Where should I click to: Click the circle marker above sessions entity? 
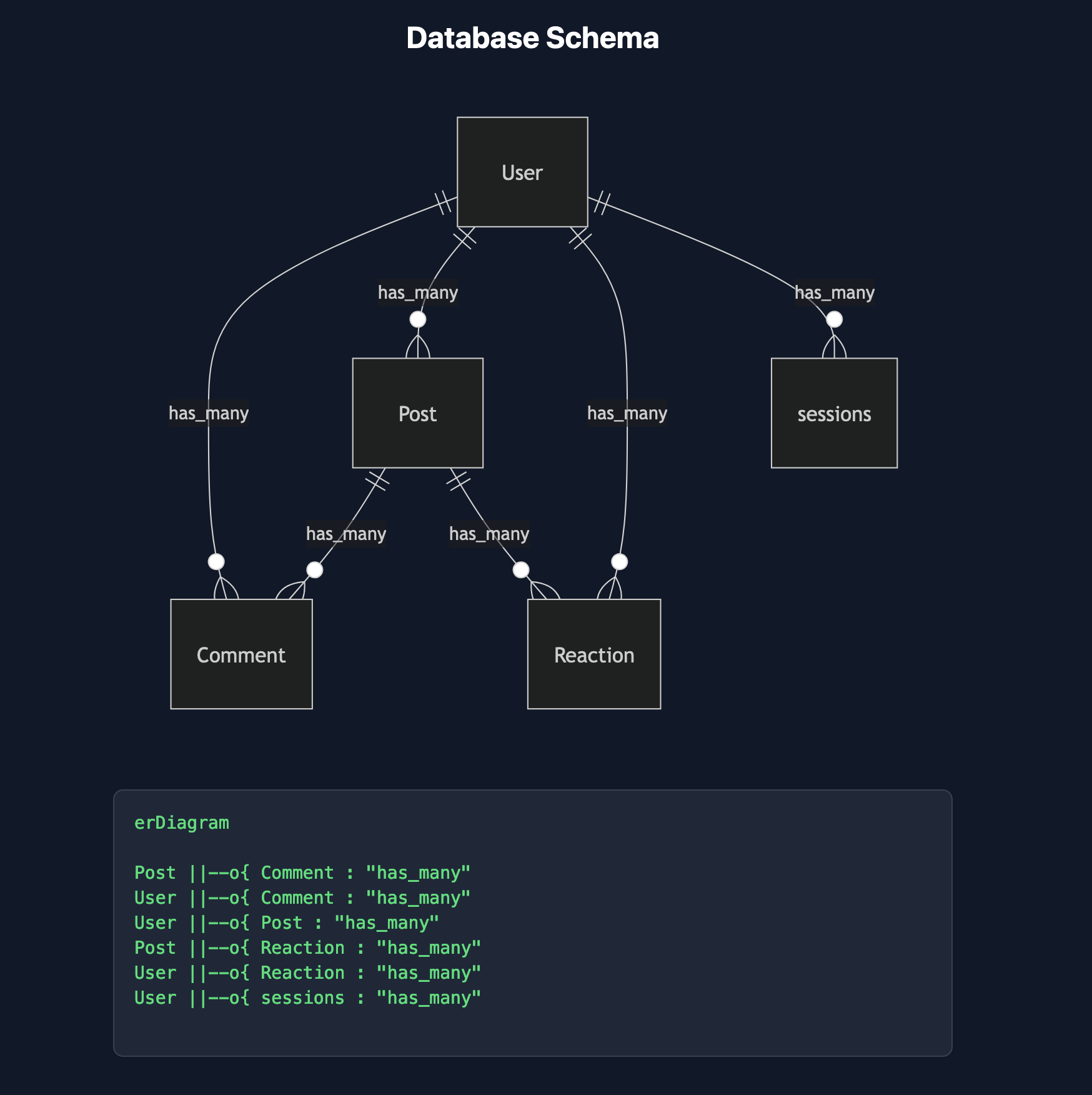[834, 319]
